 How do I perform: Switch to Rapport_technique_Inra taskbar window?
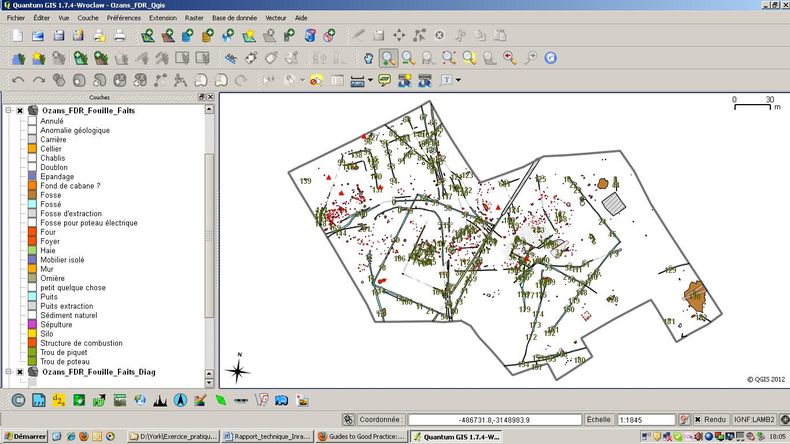point(267,436)
